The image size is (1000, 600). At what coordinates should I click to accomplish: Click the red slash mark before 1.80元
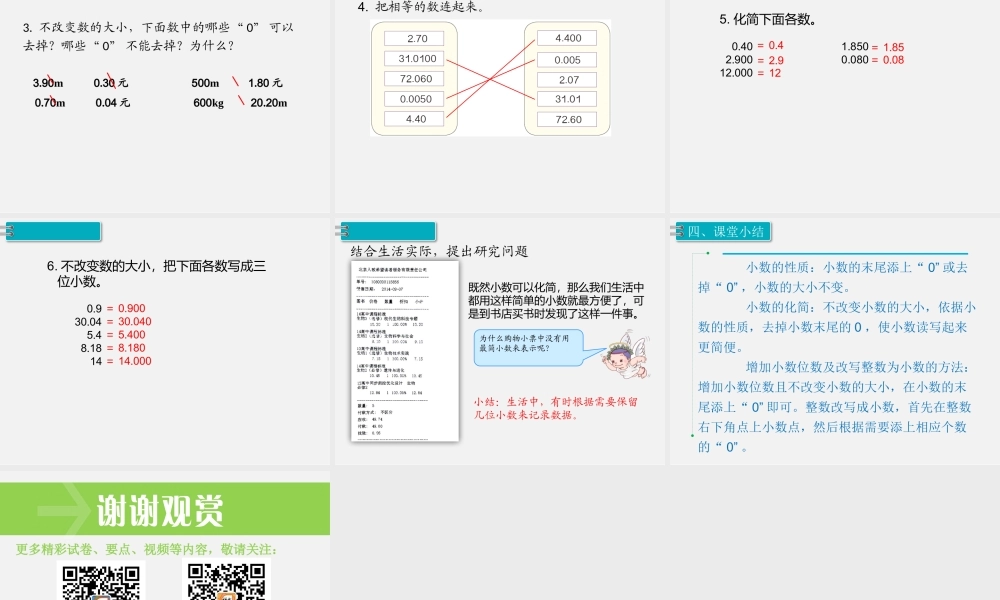click(237, 83)
